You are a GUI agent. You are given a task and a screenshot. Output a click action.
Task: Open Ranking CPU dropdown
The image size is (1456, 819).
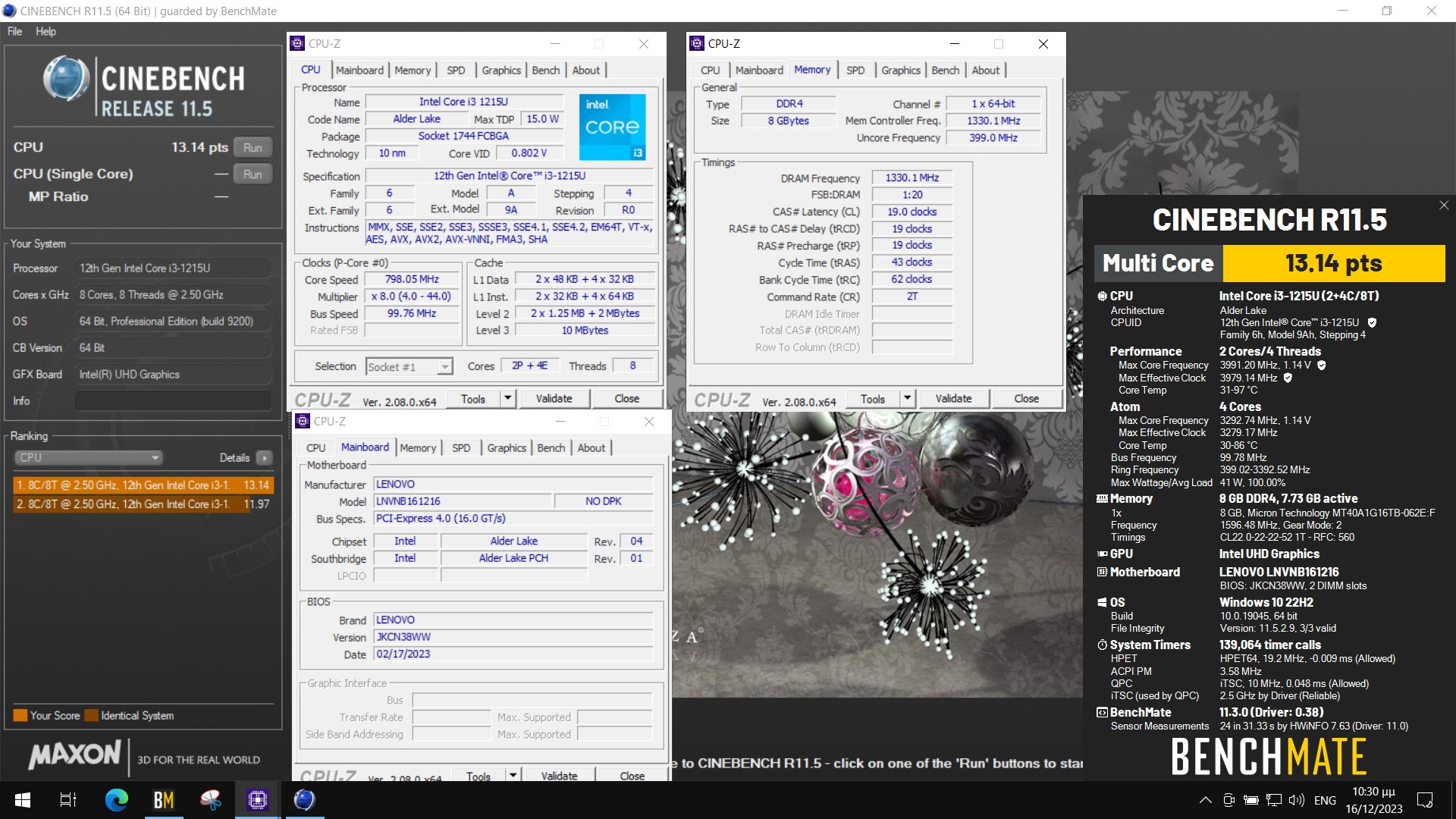pyautogui.click(x=88, y=457)
